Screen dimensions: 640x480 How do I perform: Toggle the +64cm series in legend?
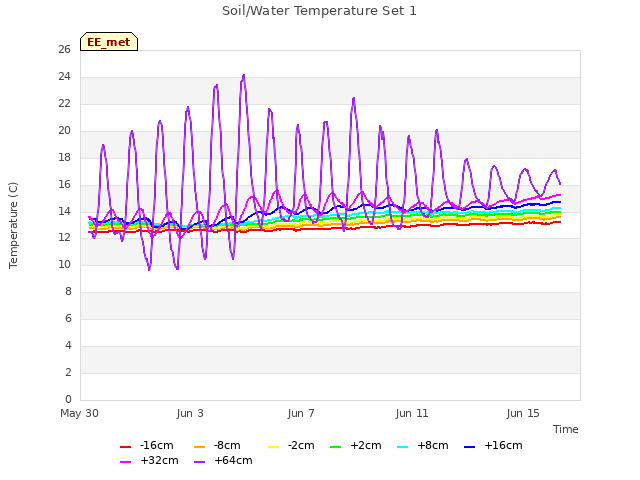pos(223,460)
